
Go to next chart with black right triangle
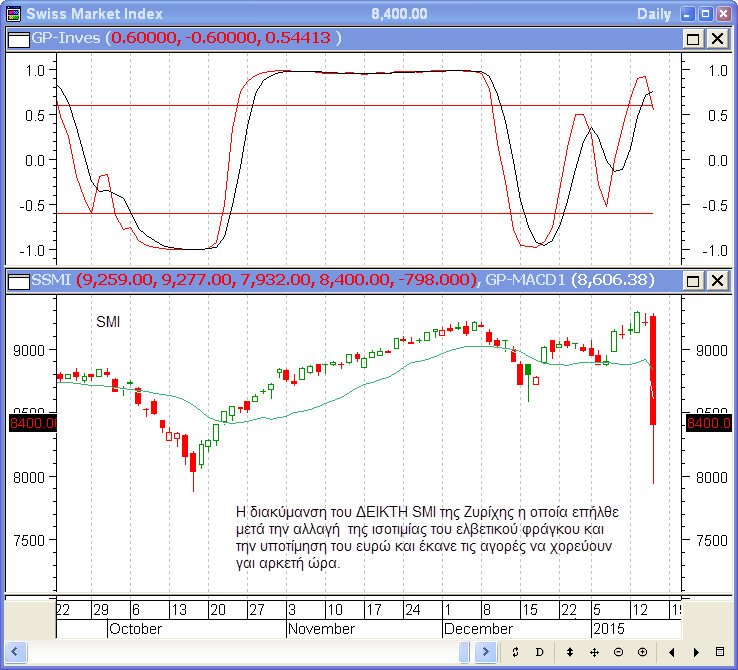coord(696,652)
